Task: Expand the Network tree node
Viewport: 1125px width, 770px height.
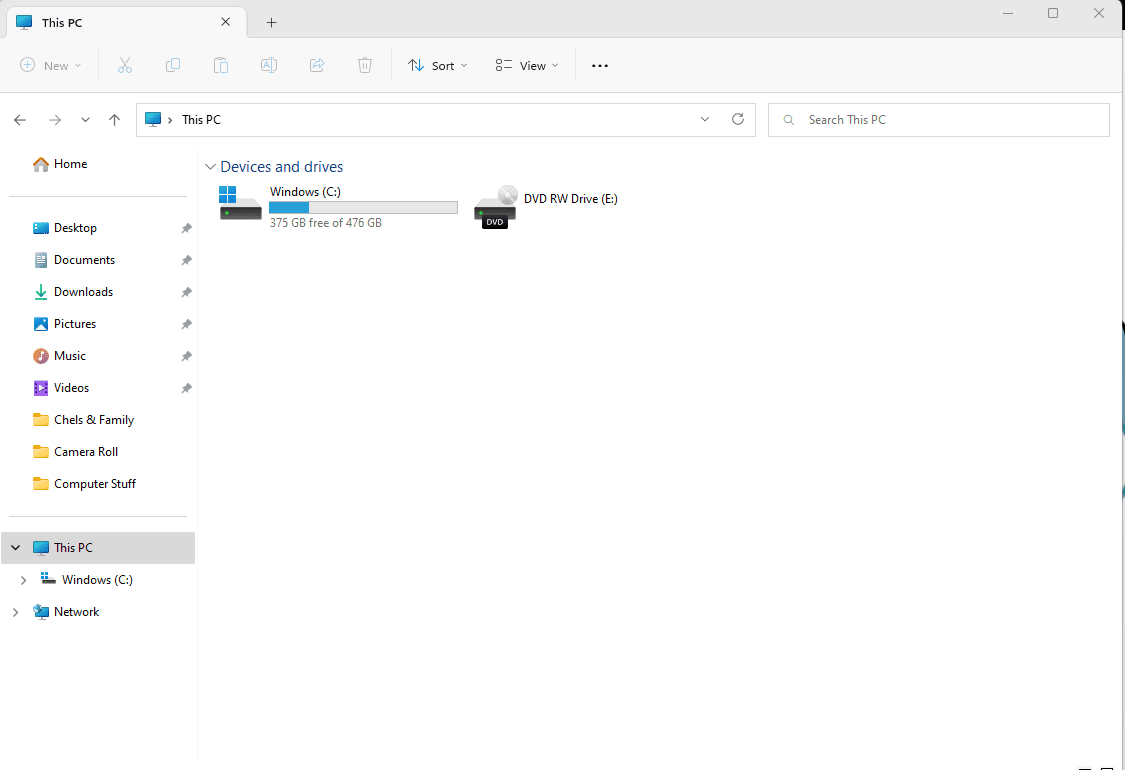Action: [15, 612]
